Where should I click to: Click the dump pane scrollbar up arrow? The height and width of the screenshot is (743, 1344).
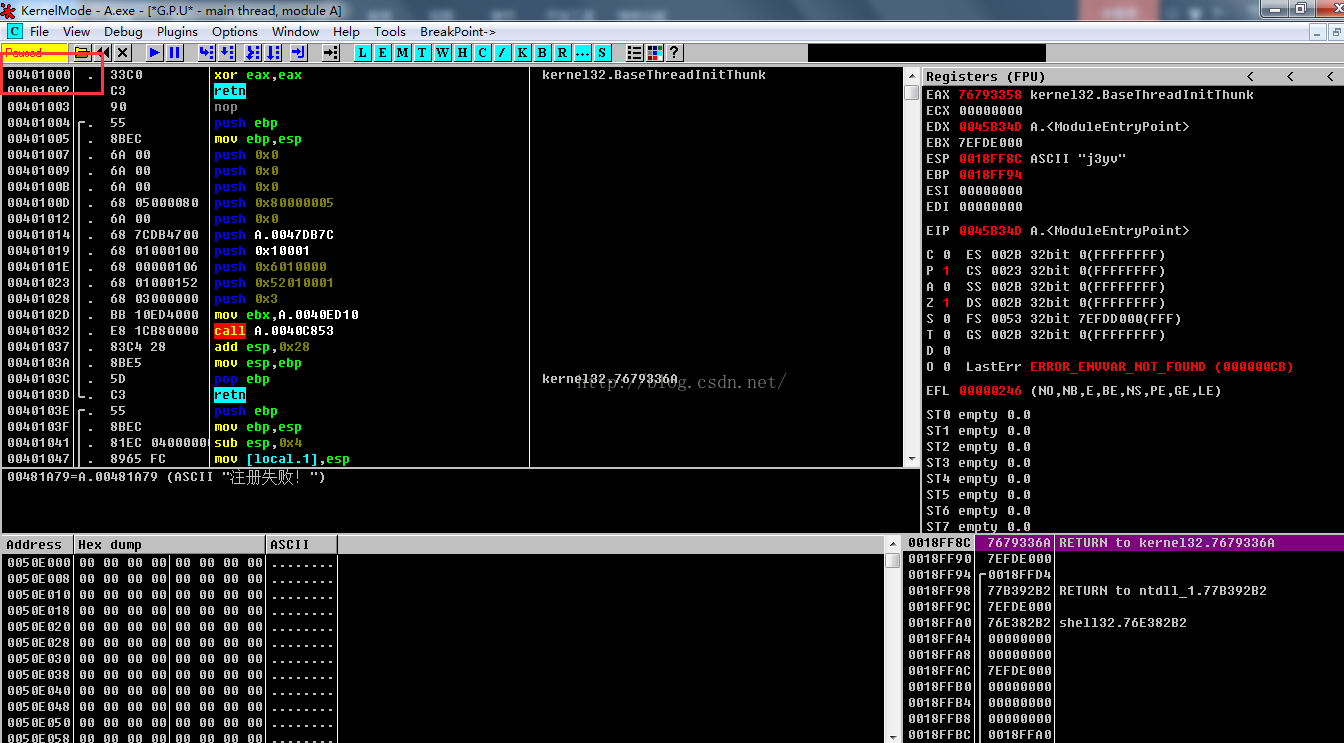[x=892, y=544]
